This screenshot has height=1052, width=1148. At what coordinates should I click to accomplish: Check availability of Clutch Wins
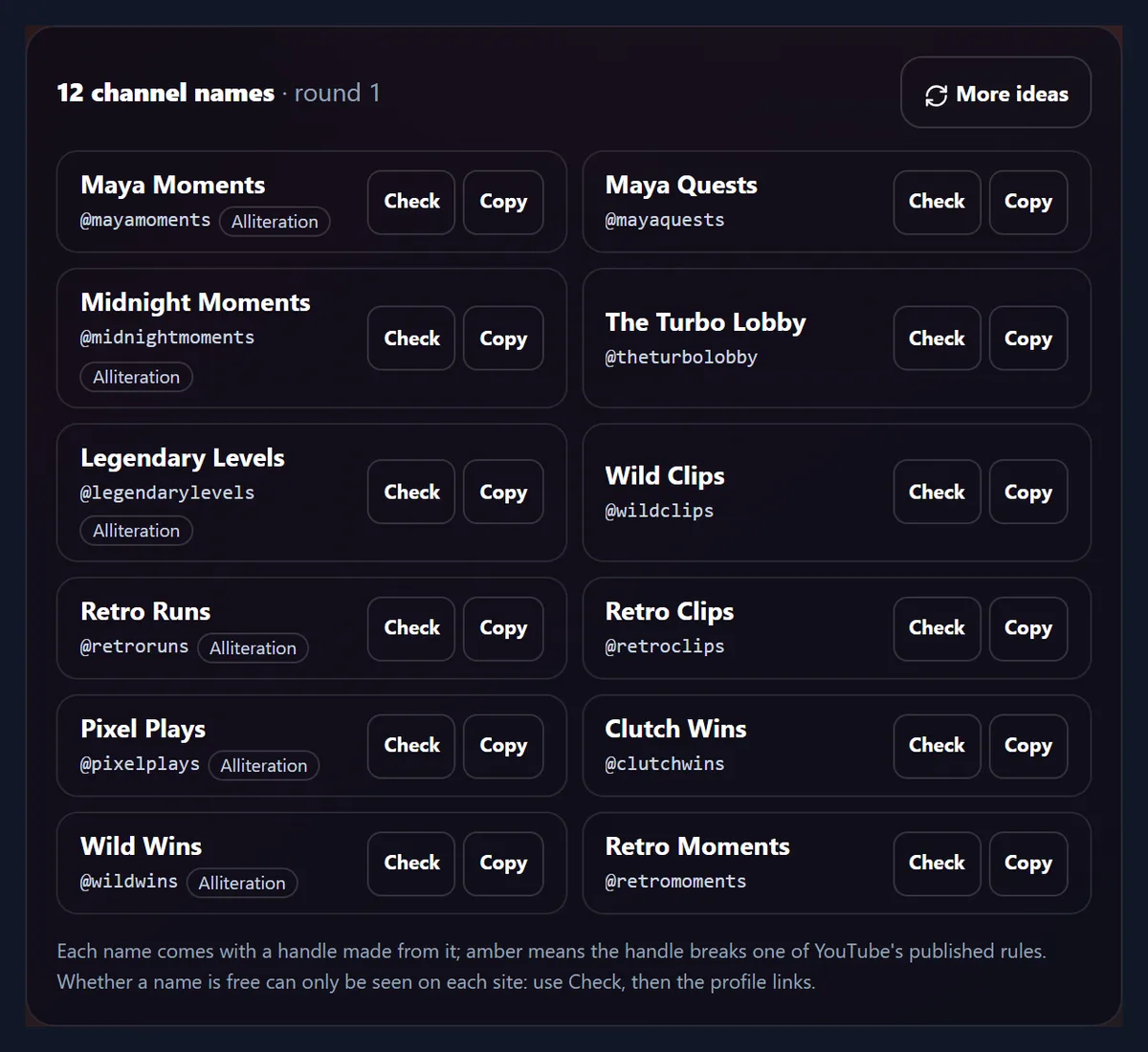pyautogui.click(x=937, y=746)
